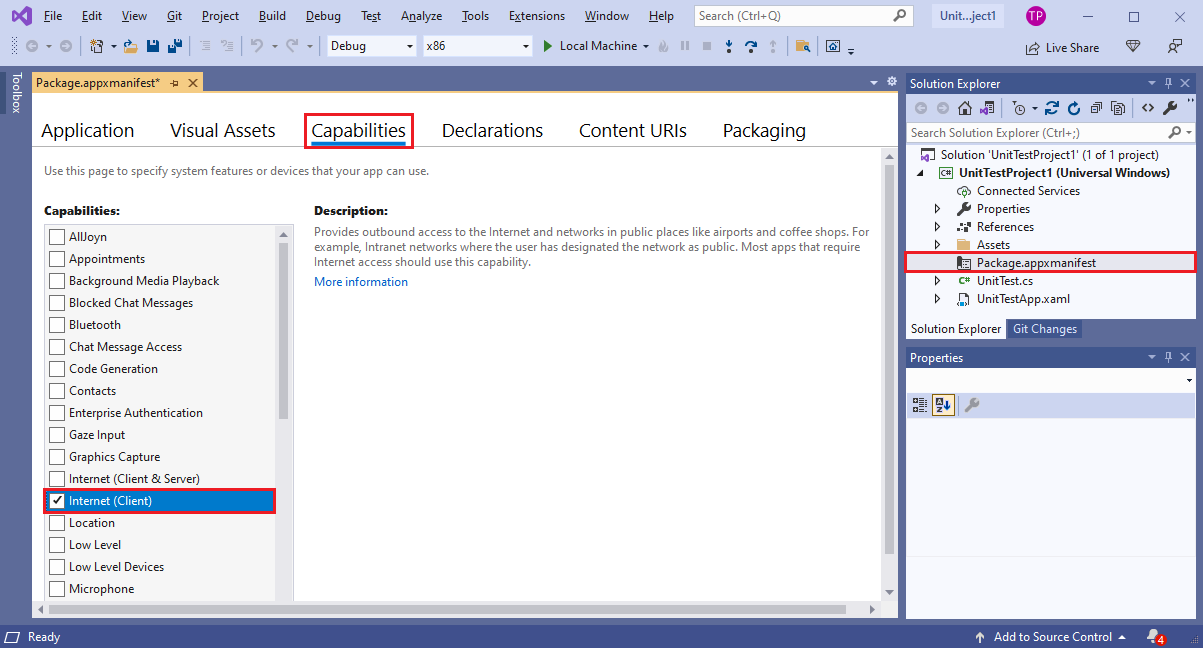This screenshot has width=1203, height=648.
Task: Collapse the UnitTestProject1 project node
Action: (922, 173)
